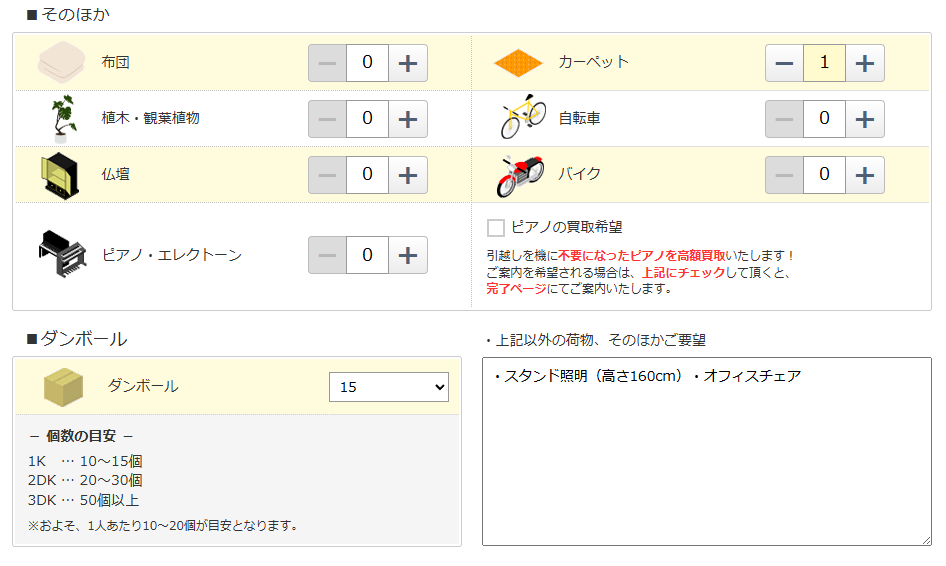Click the piano icon
Viewport: 946px width, 566px height.
pos(63,254)
